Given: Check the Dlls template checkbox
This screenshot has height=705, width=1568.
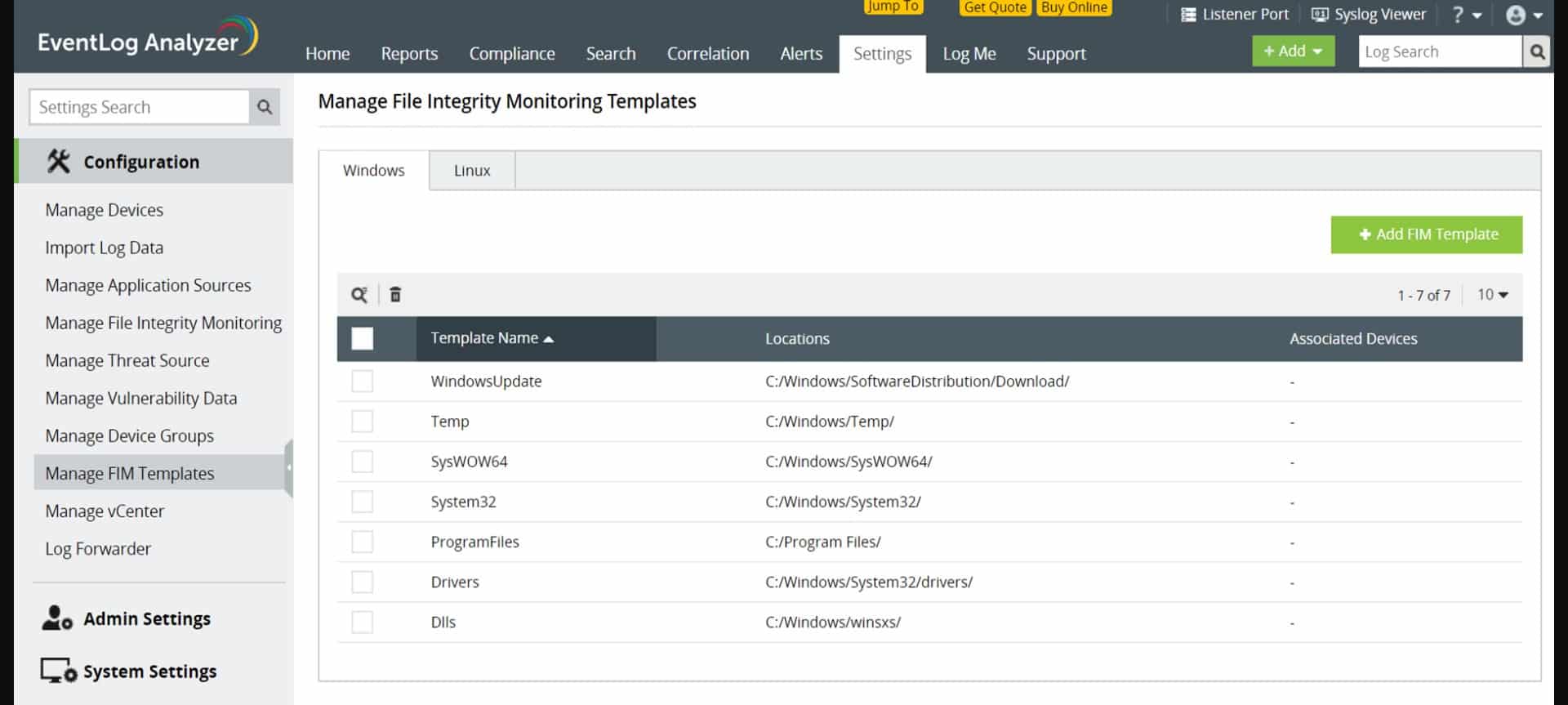Looking at the screenshot, I should (x=363, y=622).
